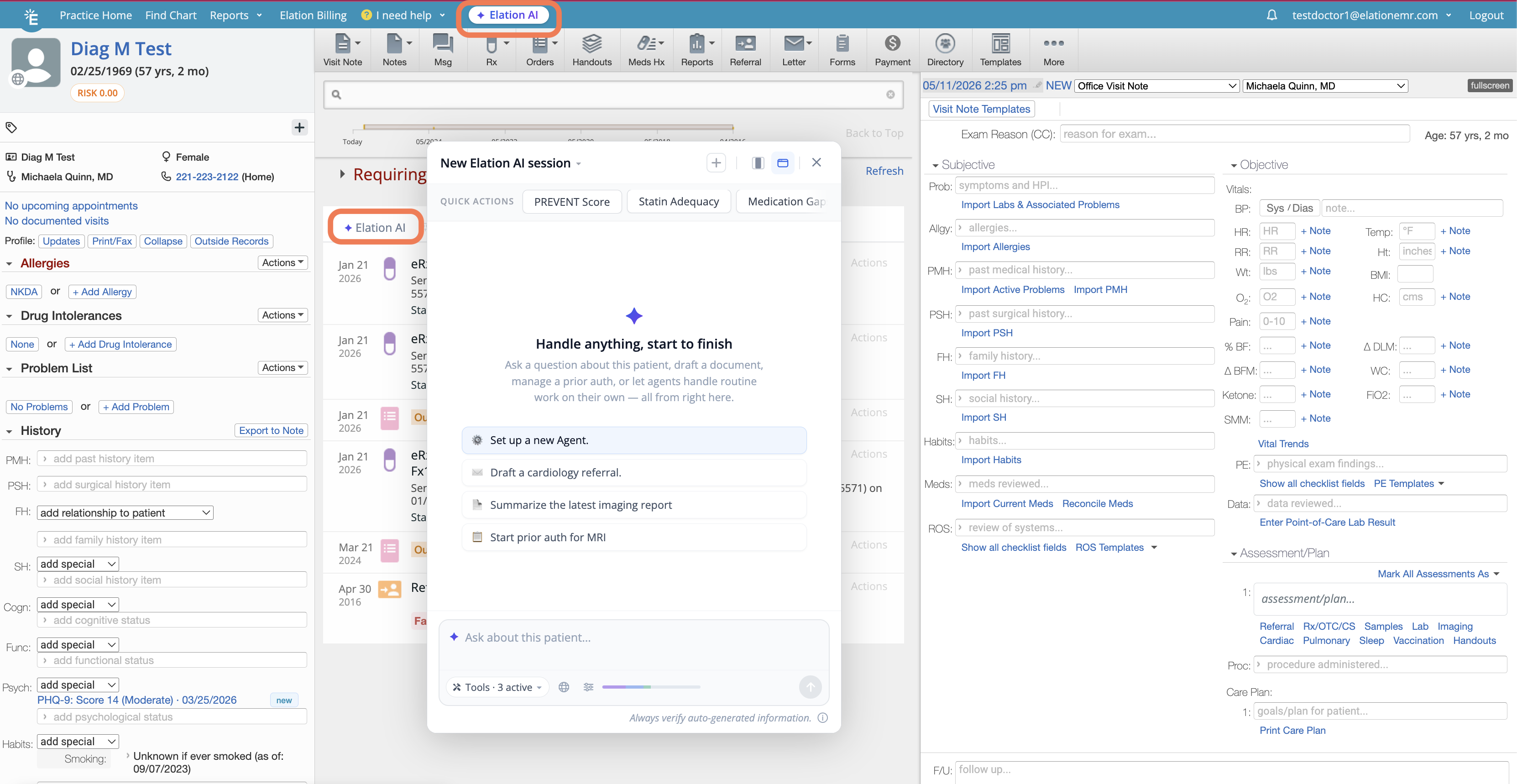The height and width of the screenshot is (784, 1517).
Task: Open the Tools 3 active dropdown
Action: [x=497, y=687]
